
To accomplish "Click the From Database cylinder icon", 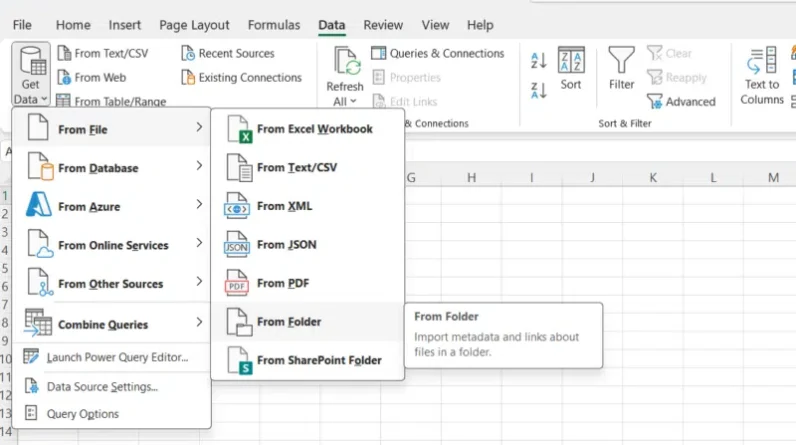I will (x=40, y=166).
